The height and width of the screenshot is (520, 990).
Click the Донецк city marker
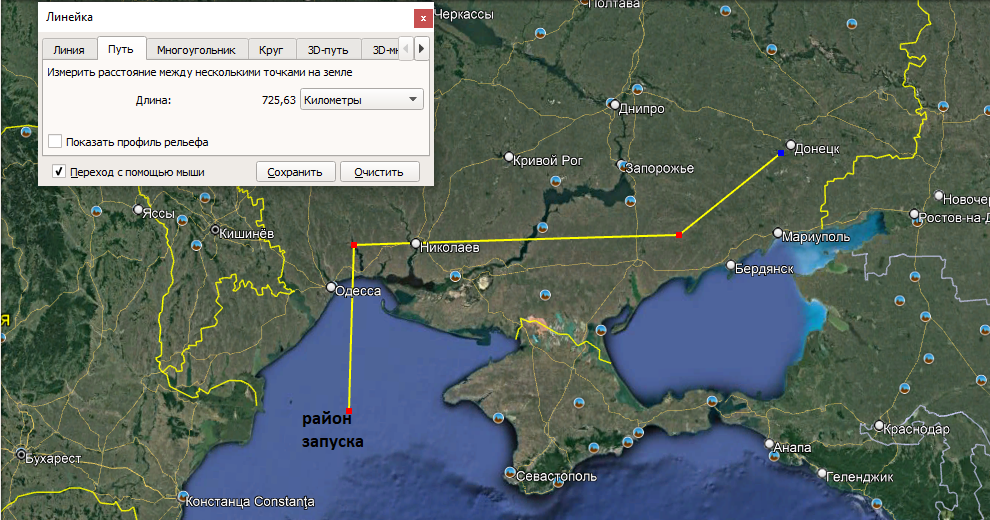tap(790, 145)
